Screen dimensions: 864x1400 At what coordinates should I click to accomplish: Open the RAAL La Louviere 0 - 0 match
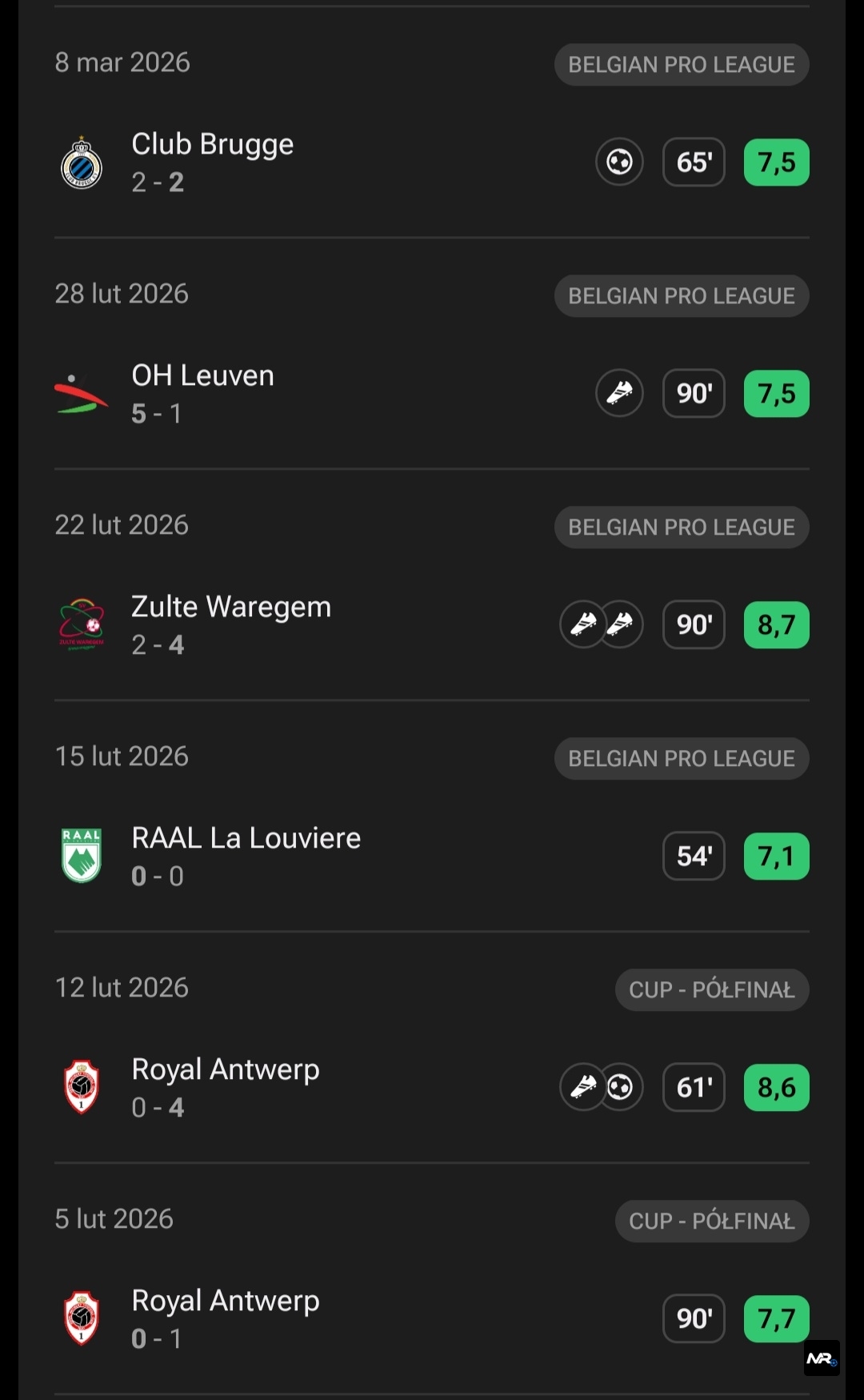[246, 856]
